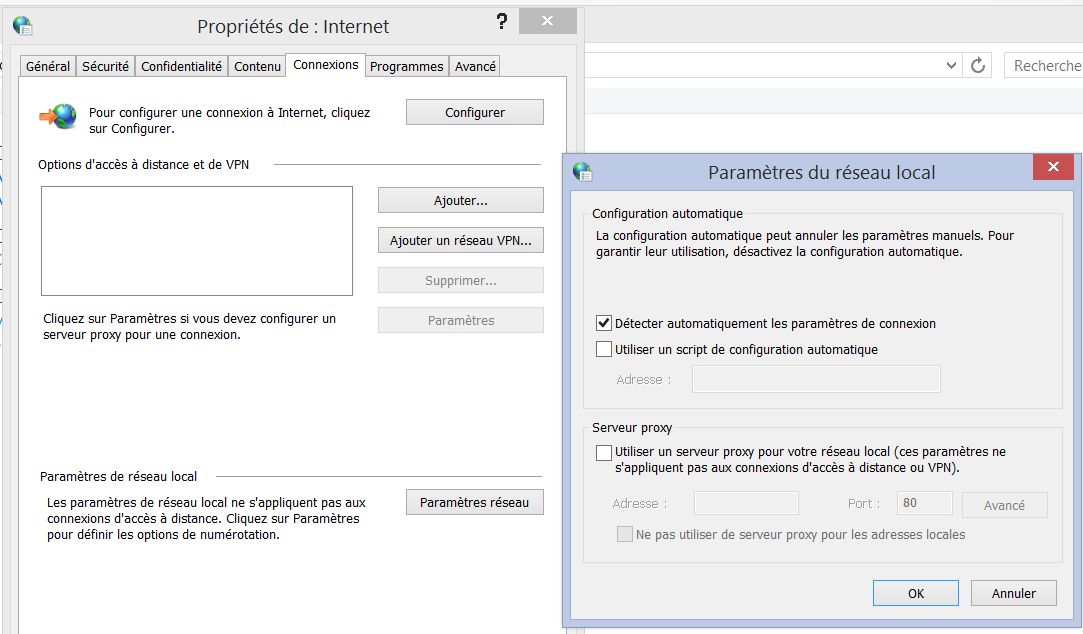Click the greyed Supprimer... button

461,280
